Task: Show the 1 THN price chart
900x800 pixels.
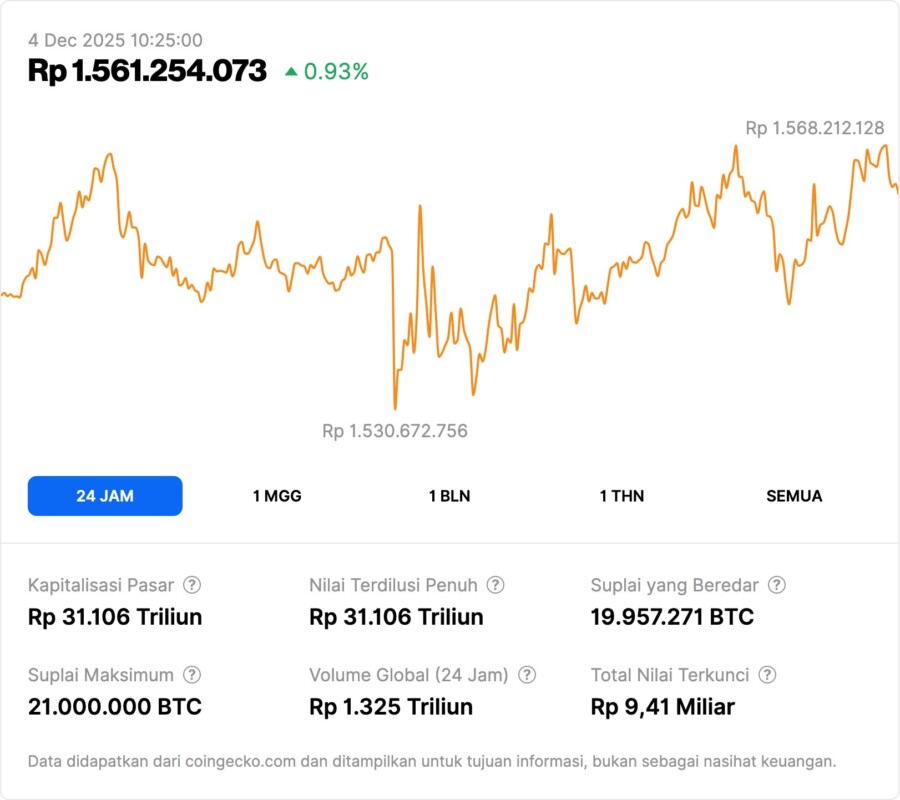Action: [x=622, y=496]
